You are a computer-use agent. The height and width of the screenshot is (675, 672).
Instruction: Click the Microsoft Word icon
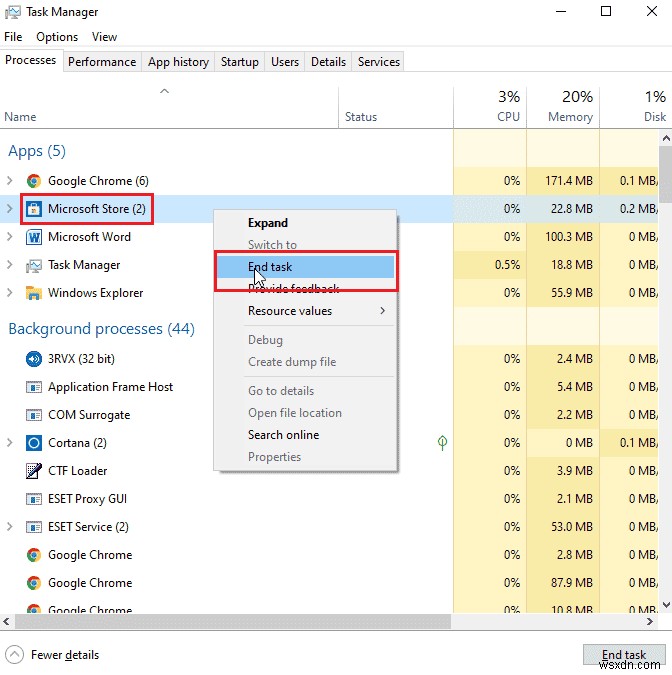(x=34, y=237)
